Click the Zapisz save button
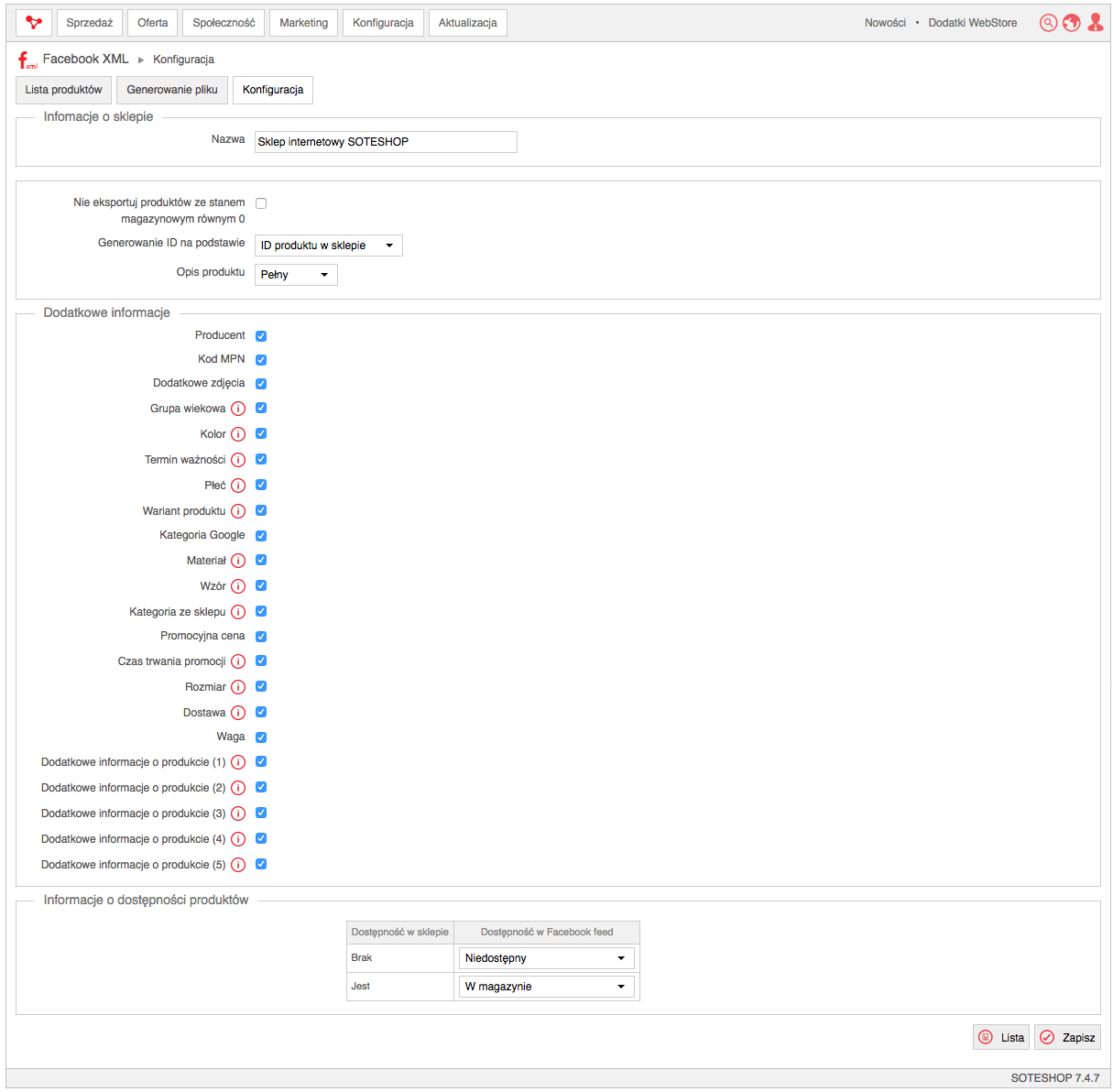The image size is (1113, 1092). point(1067,1037)
